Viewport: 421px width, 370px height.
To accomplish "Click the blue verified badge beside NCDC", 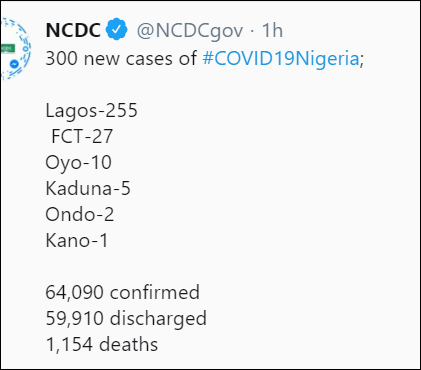I will click(117, 29).
